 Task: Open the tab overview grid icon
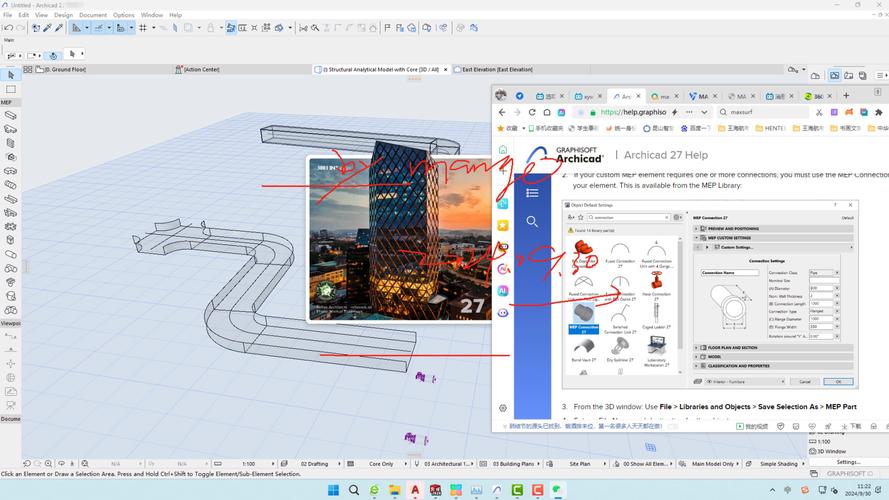[27, 69]
